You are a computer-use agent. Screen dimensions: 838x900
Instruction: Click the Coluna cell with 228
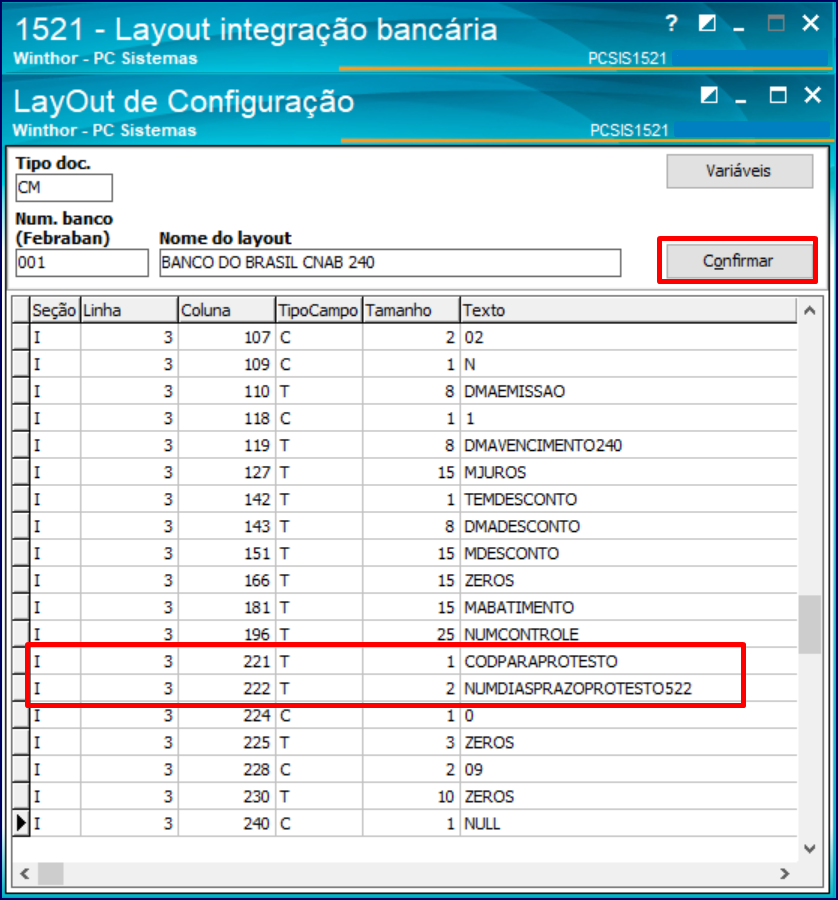(x=227, y=770)
